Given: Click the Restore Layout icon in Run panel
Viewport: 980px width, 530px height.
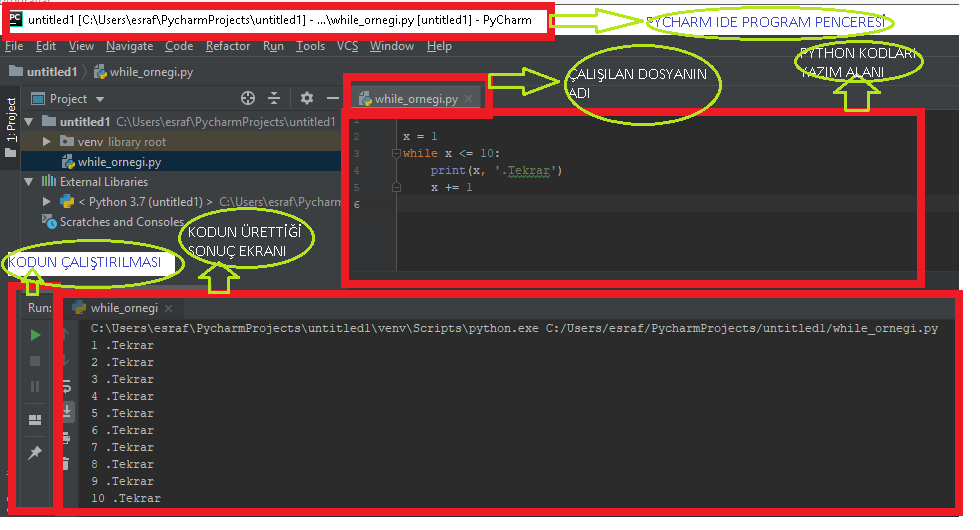Looking at the screenshot, I should pos(35,419).
